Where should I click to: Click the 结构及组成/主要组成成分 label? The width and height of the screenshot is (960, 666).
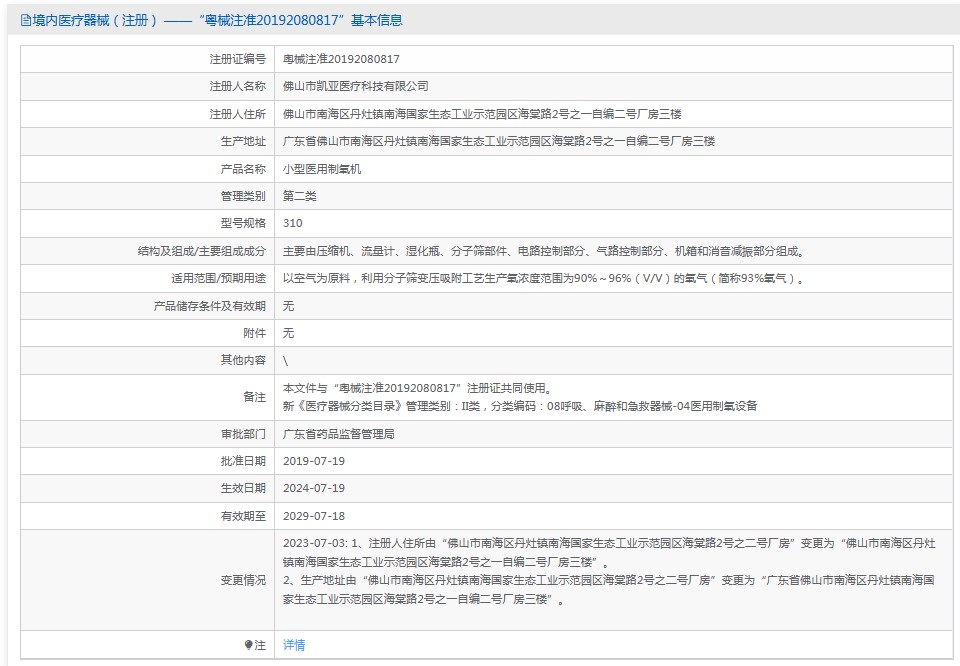click(x=202, y=251)
